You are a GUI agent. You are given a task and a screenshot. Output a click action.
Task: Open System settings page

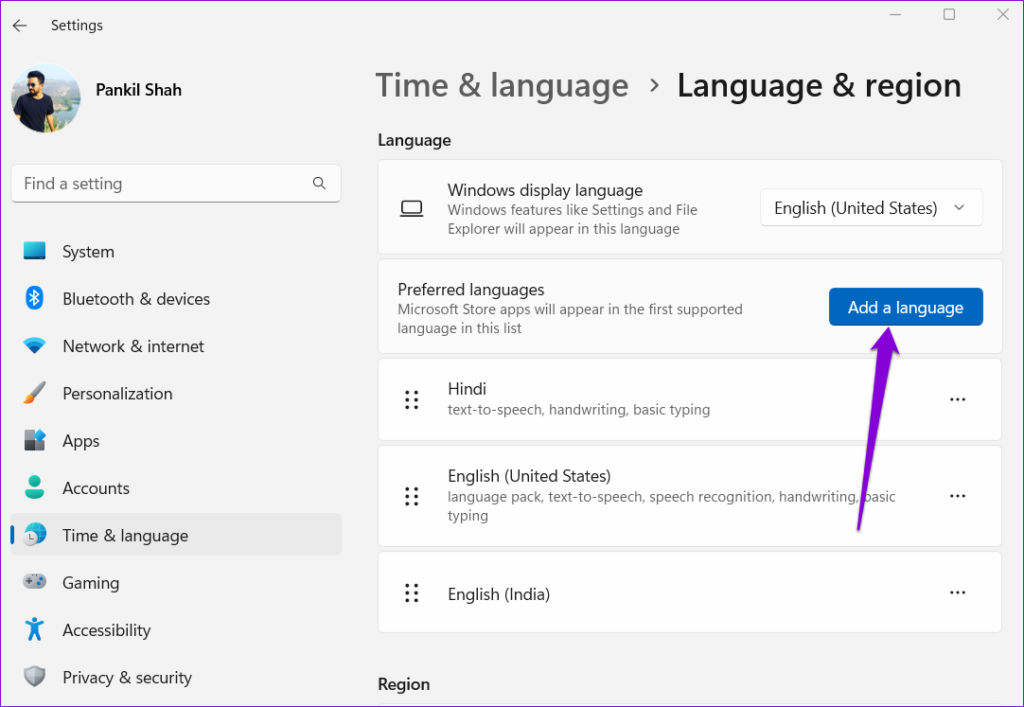pyautogui.click(x=176, y=251)
